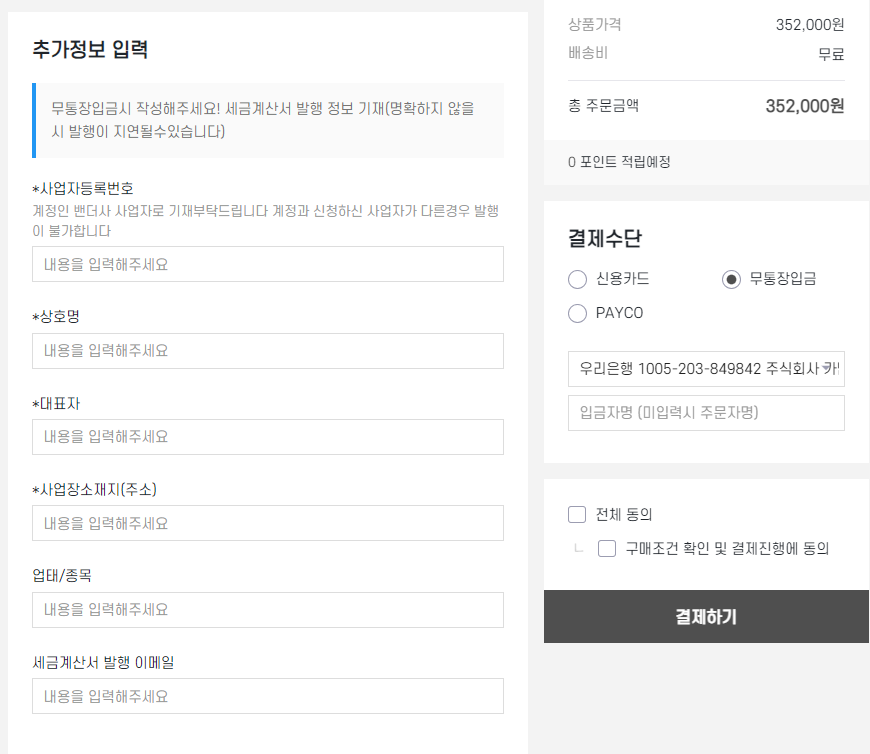The image size is (870, 754).
Task: Check the 전체 동의 checkbox
Action: pos(577,515)
